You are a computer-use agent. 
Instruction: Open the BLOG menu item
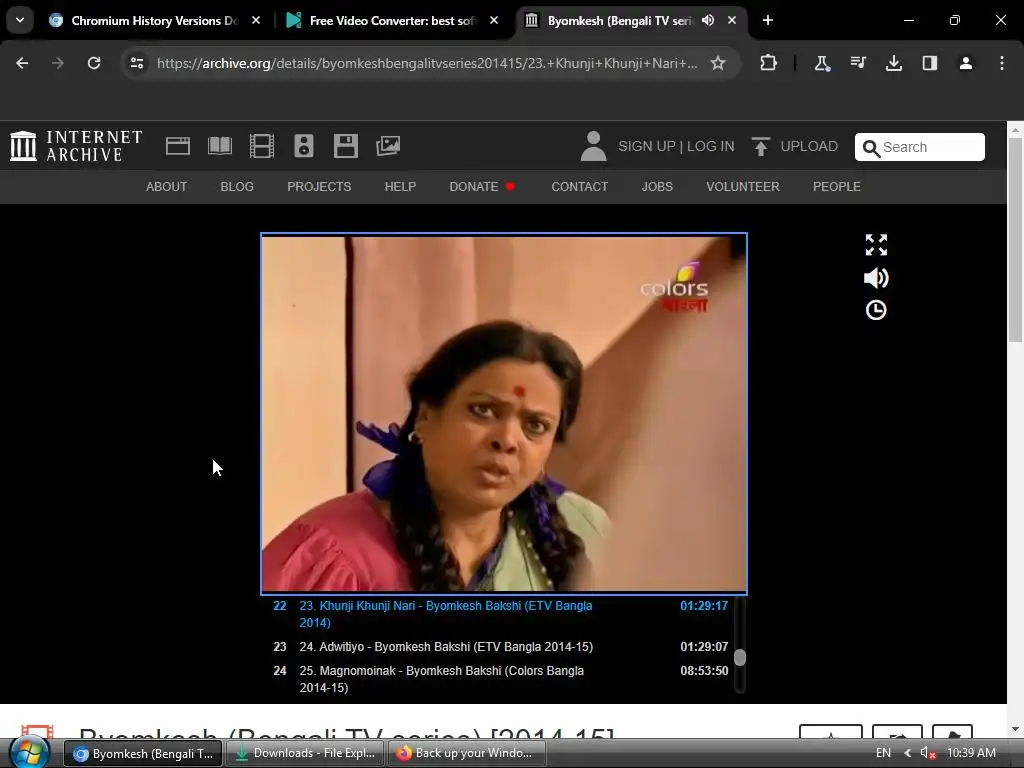pyautogui.click(x=237, y=187)
